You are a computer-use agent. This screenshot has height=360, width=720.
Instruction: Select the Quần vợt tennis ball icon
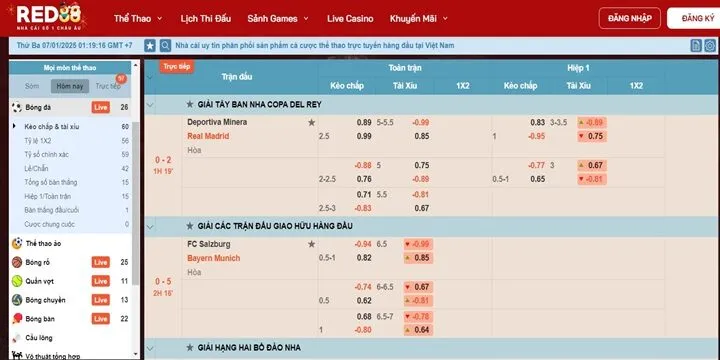[17, 281]
